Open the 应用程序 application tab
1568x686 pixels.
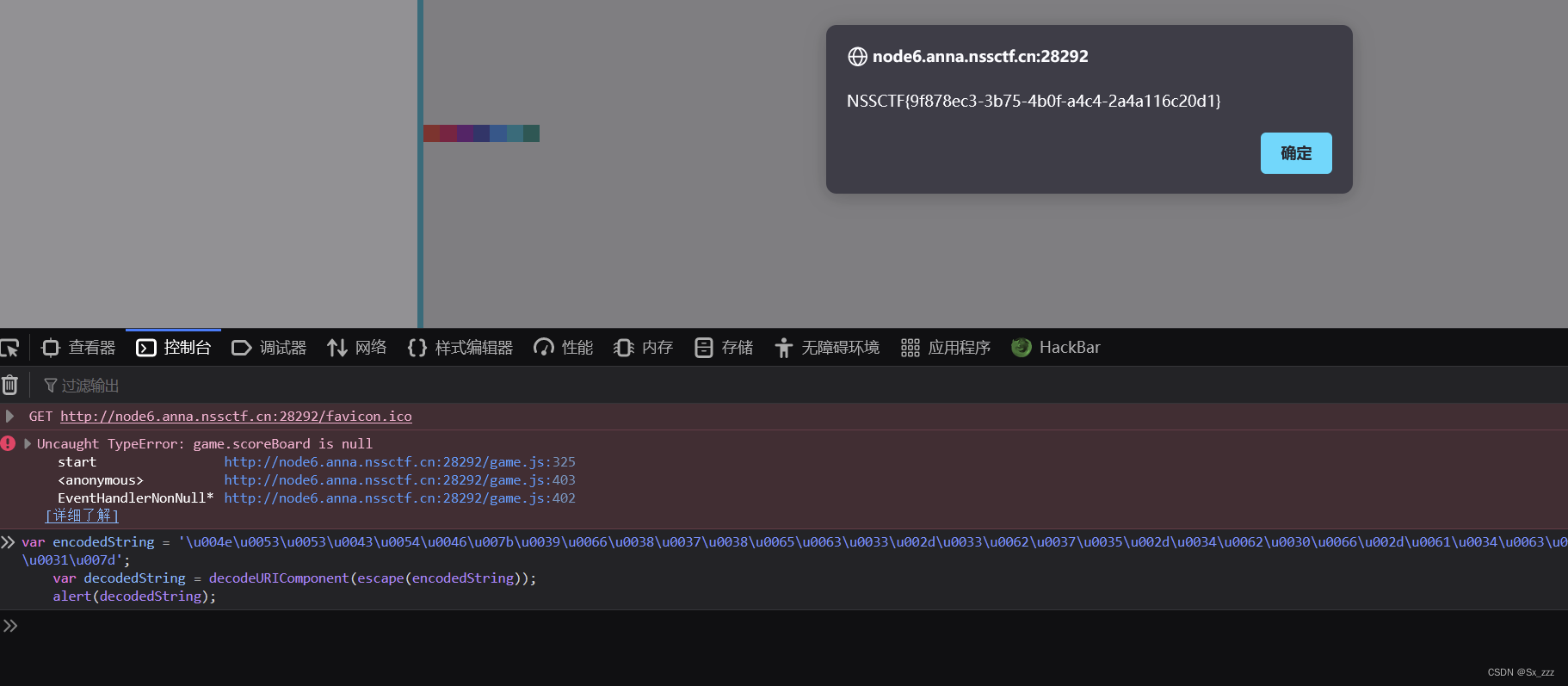point(946,348)
